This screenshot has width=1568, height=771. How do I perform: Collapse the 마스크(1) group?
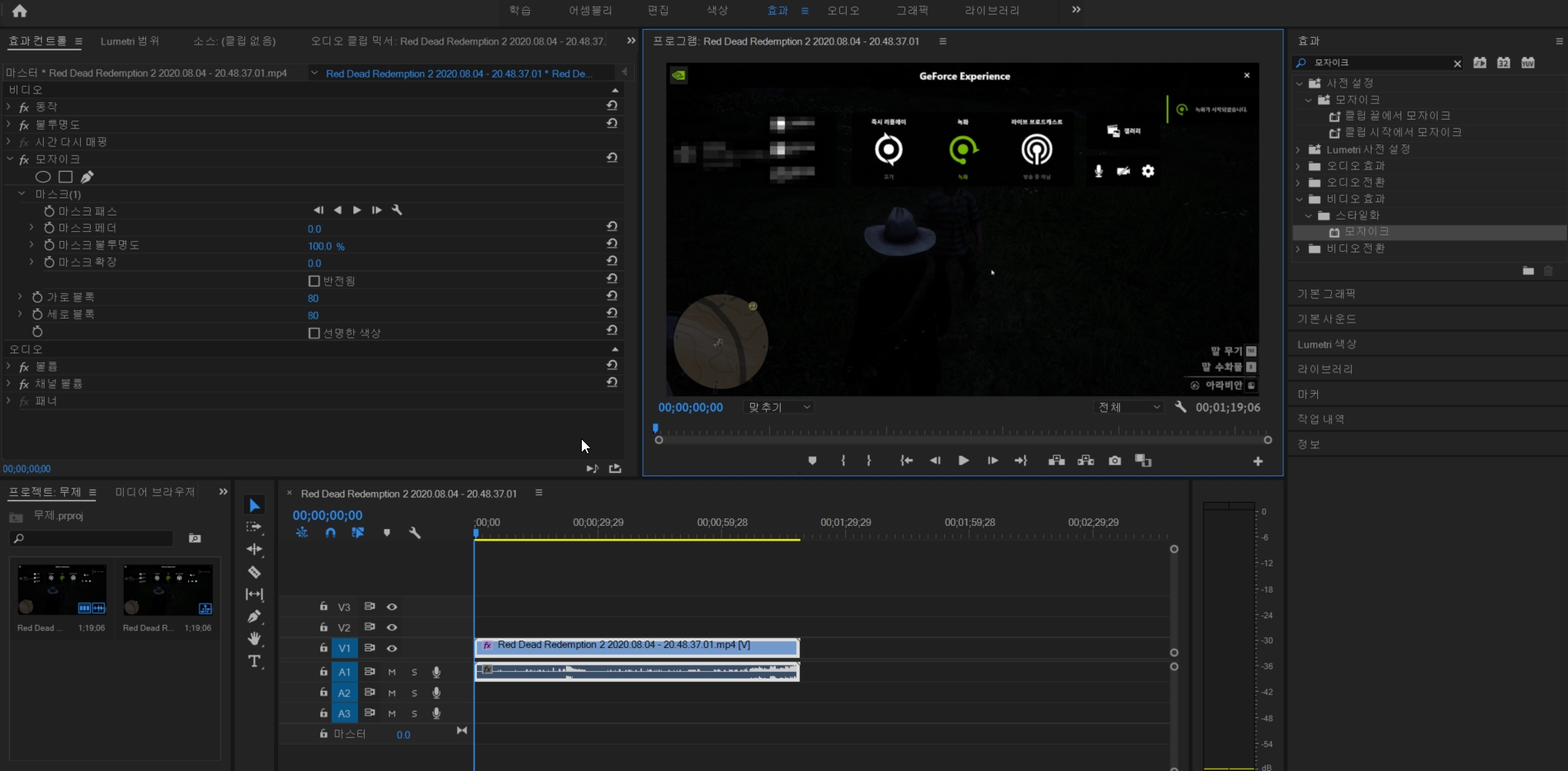(21, 194)
